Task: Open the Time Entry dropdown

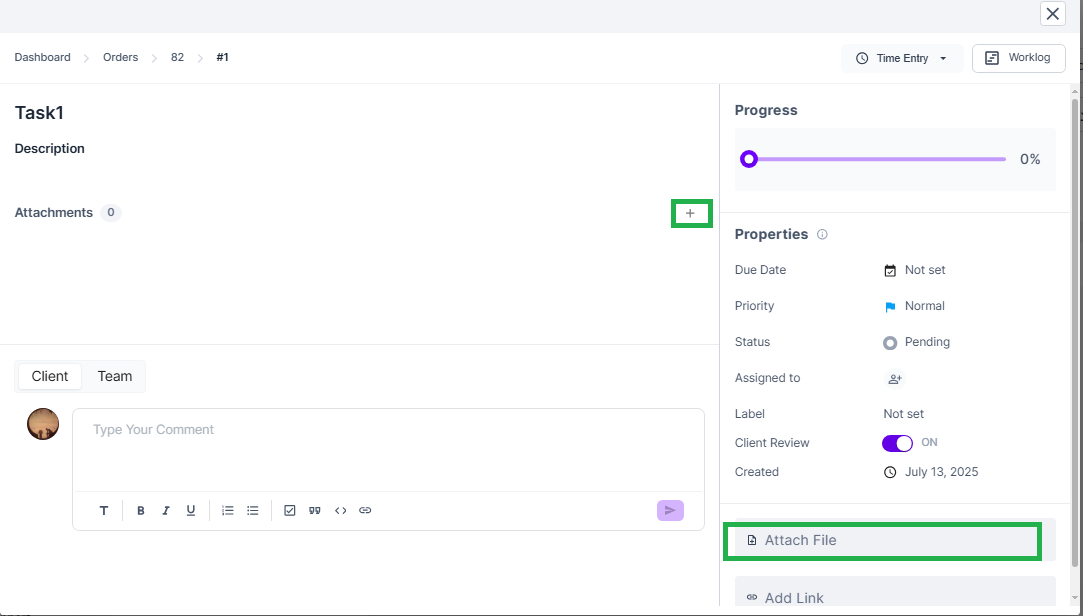Action: 902,58
